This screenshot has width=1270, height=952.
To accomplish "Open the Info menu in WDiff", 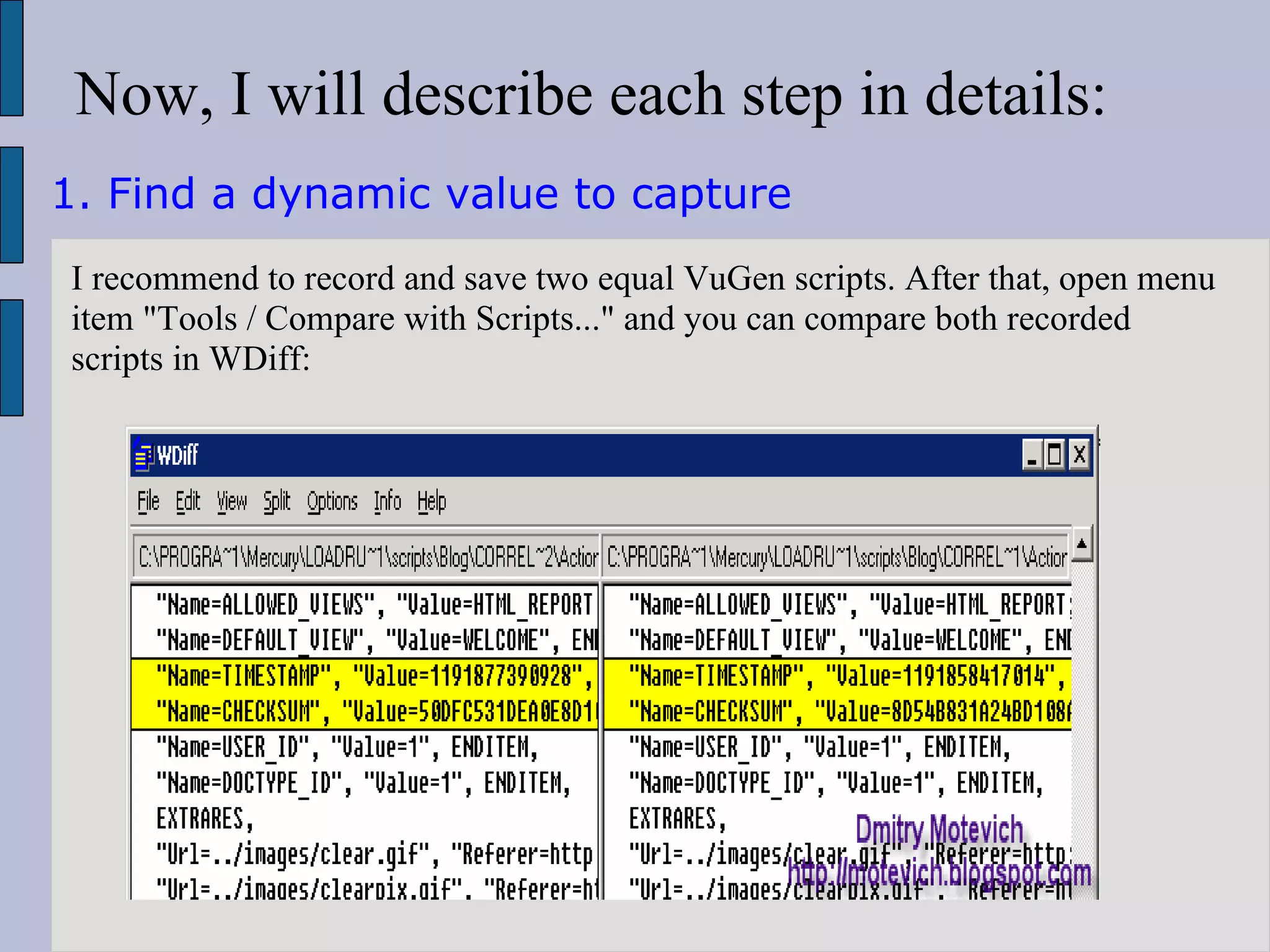I will click(388, 501).
